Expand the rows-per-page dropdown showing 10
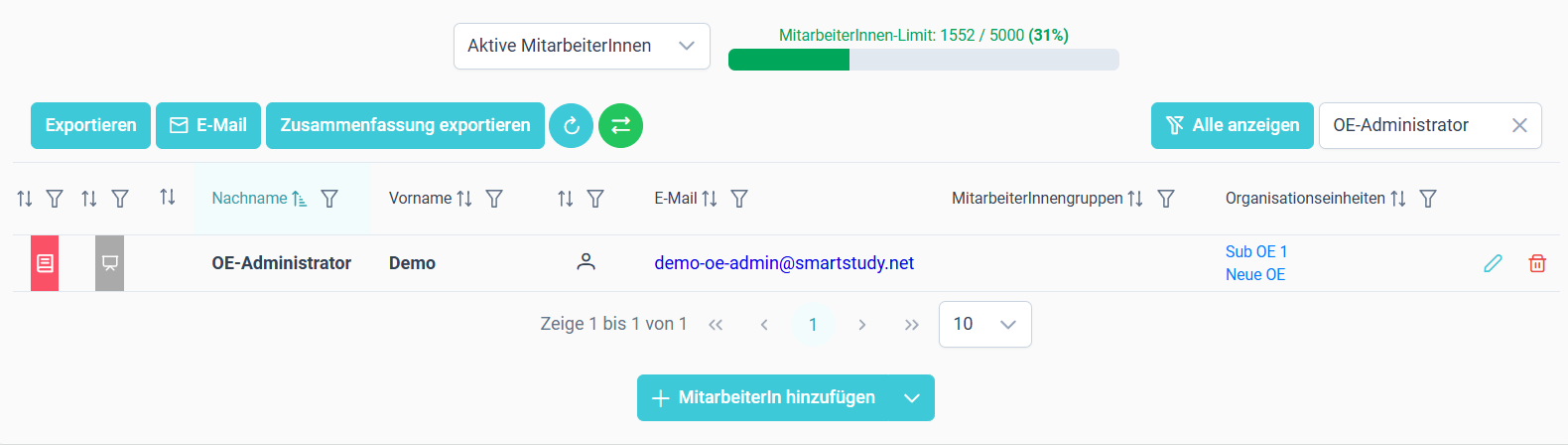1568x445 pixels. click(984, 324)
